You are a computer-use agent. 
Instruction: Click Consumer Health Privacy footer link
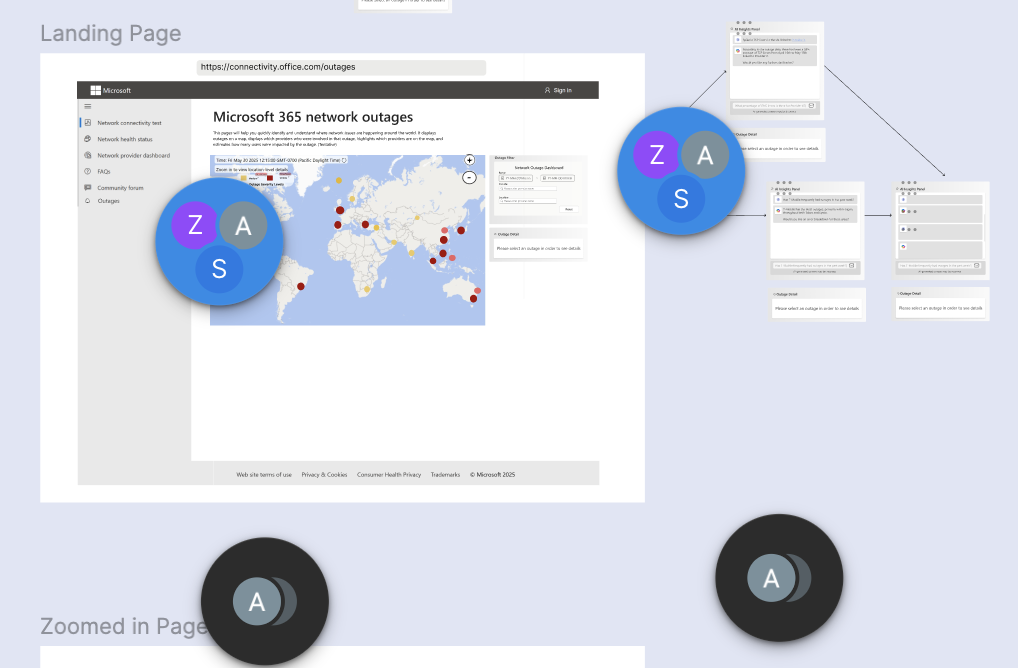click(389, 475)
